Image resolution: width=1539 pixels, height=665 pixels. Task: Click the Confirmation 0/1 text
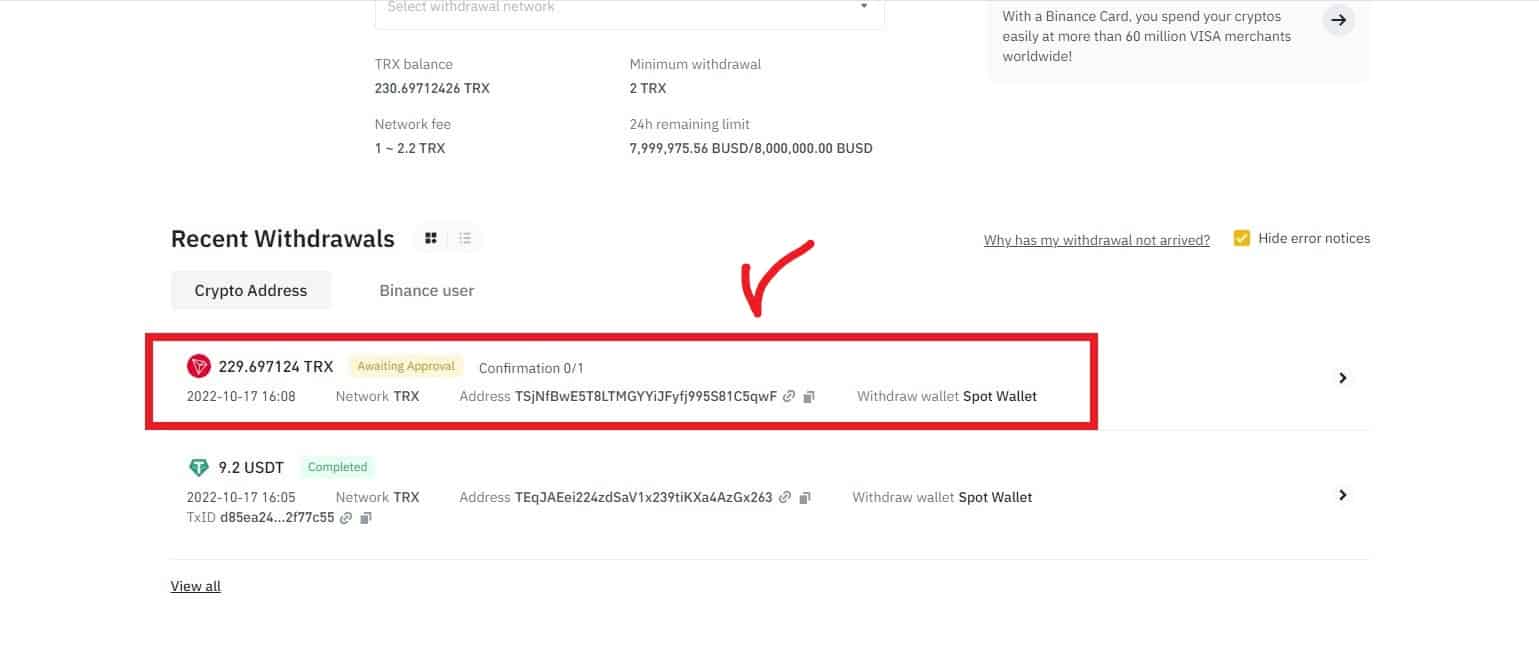tap(531, 368)
